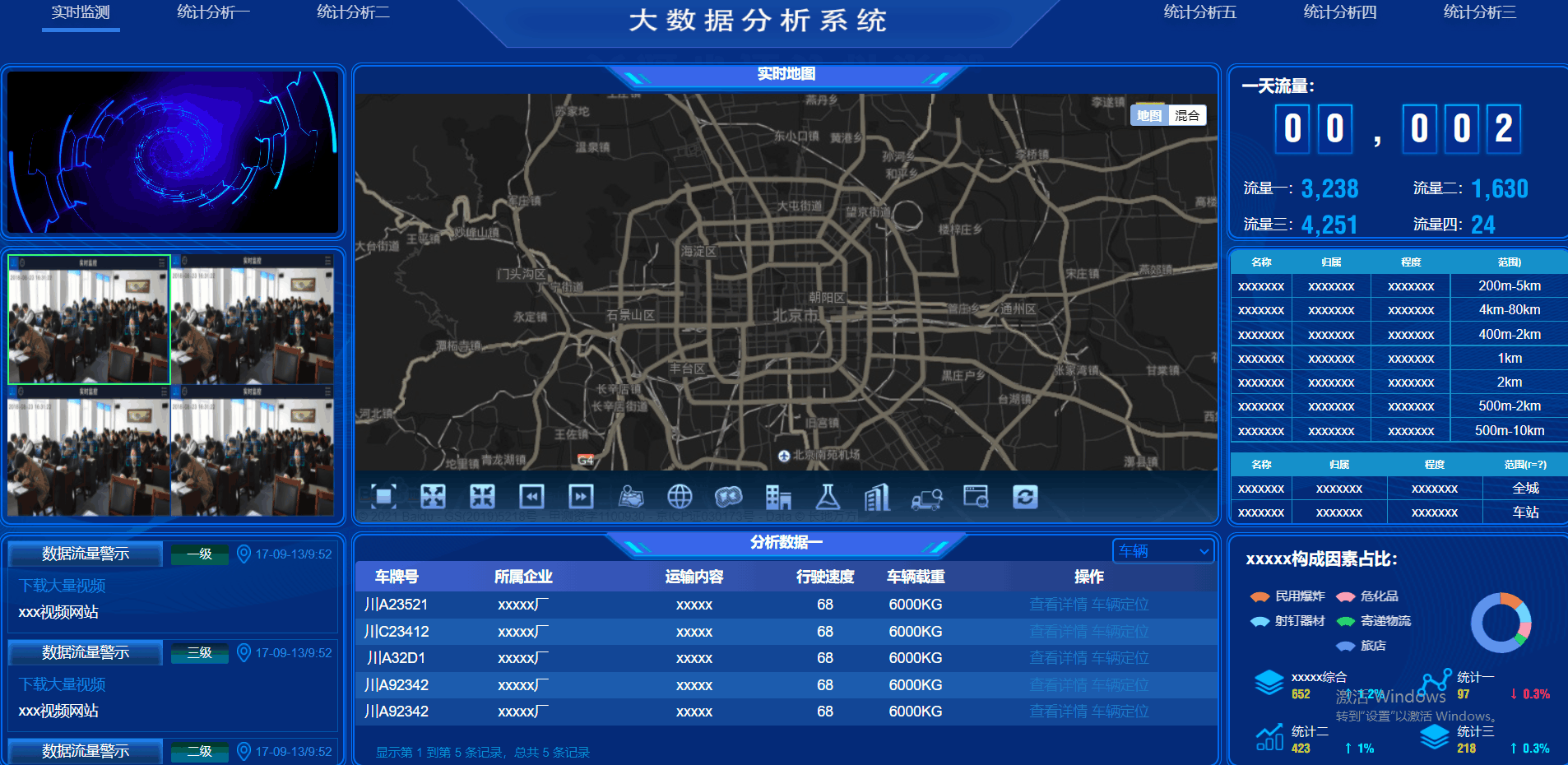Viewport: 1568px width, 765px height.
Task: Click 车辆定位 for vehicle 川C23412
Action: (1120, 632)
